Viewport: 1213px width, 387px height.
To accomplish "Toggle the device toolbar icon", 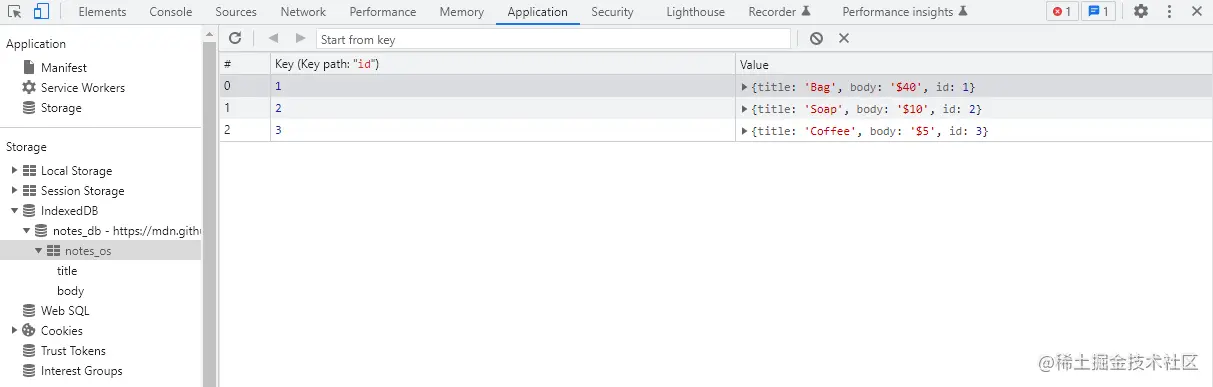I will pyautogui.click(x=41, y=12).
